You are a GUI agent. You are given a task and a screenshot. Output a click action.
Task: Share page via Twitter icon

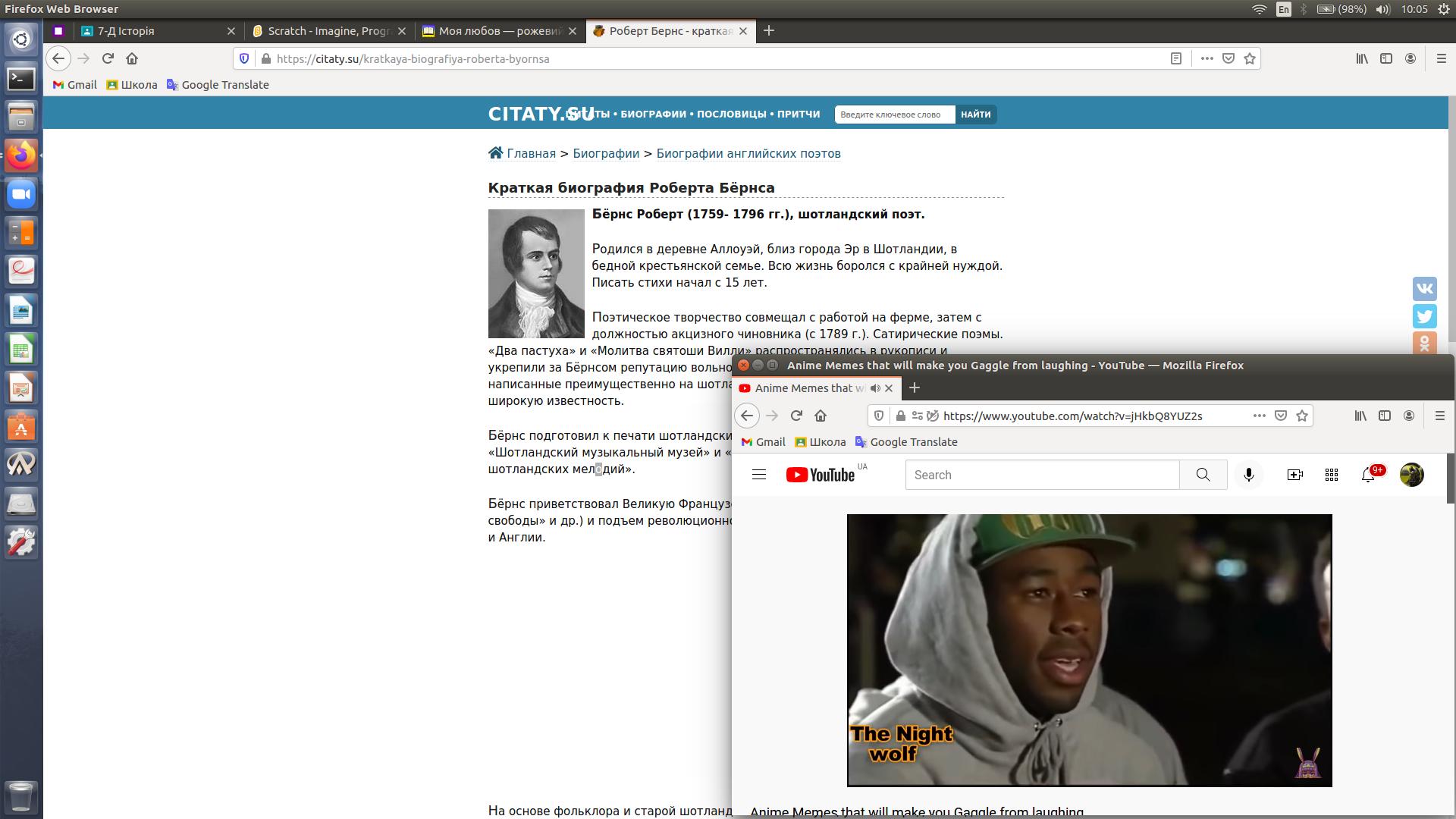tap(1424, 316)
